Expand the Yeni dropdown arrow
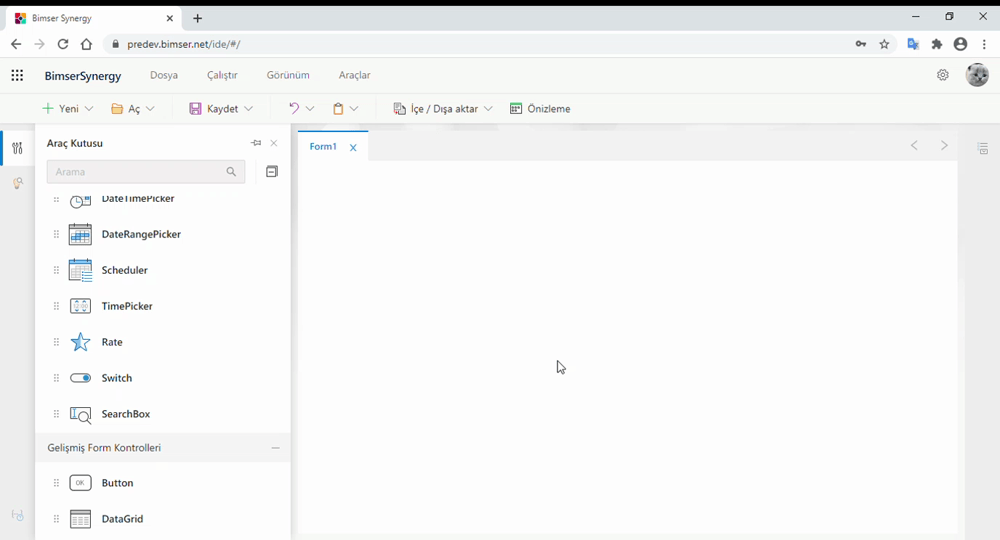1000x540 pixels. (89, 109)
